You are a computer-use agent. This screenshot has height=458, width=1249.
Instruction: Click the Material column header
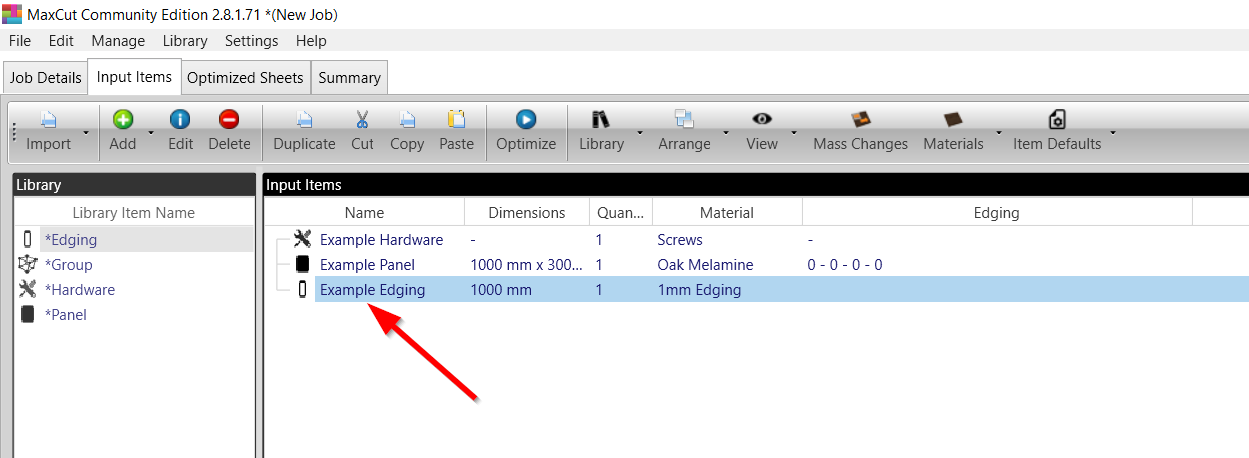(727, 212)
